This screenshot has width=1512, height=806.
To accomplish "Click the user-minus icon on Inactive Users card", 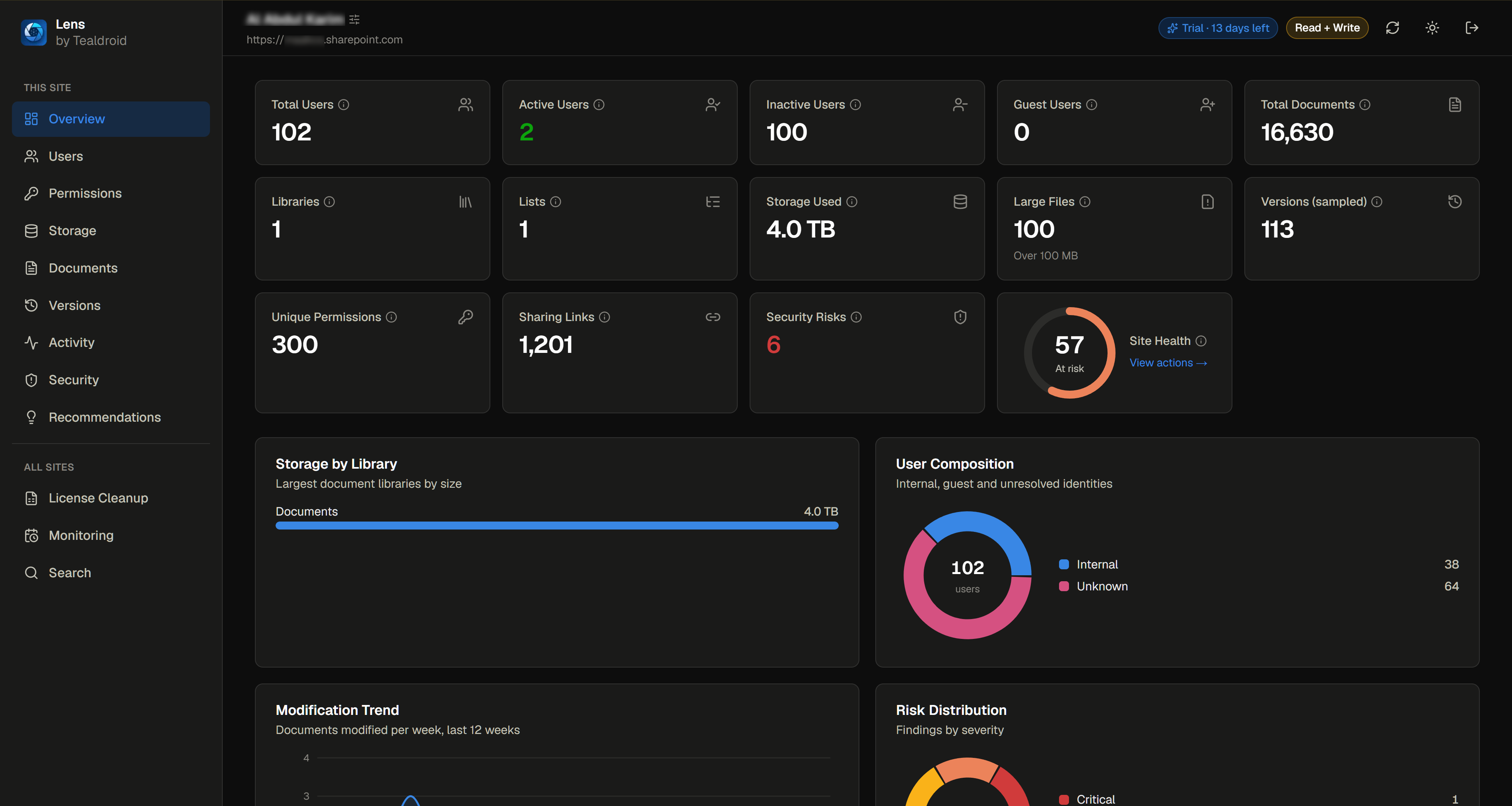I will tap(960, 105).
